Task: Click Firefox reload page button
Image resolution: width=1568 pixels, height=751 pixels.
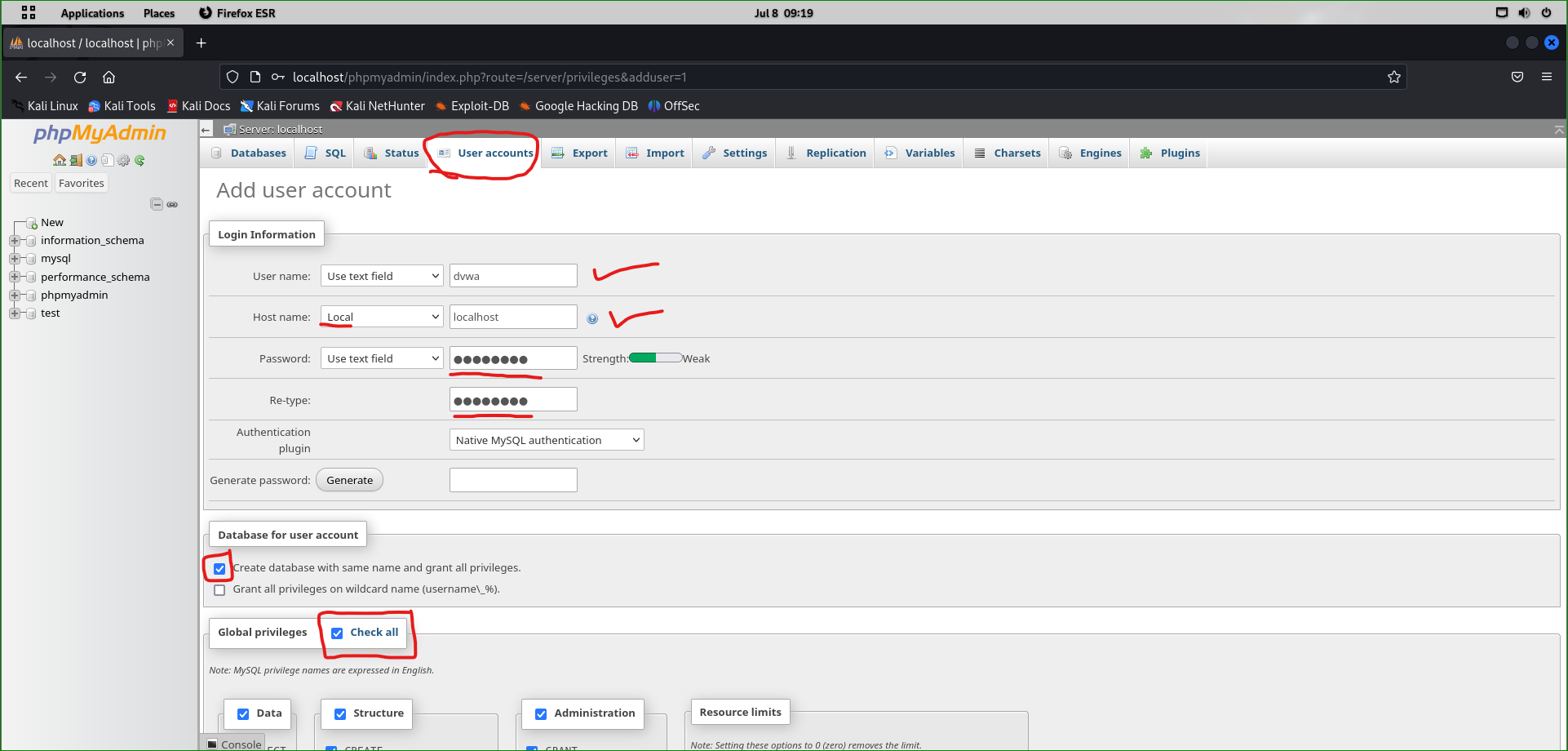Action: click(80, 77)
